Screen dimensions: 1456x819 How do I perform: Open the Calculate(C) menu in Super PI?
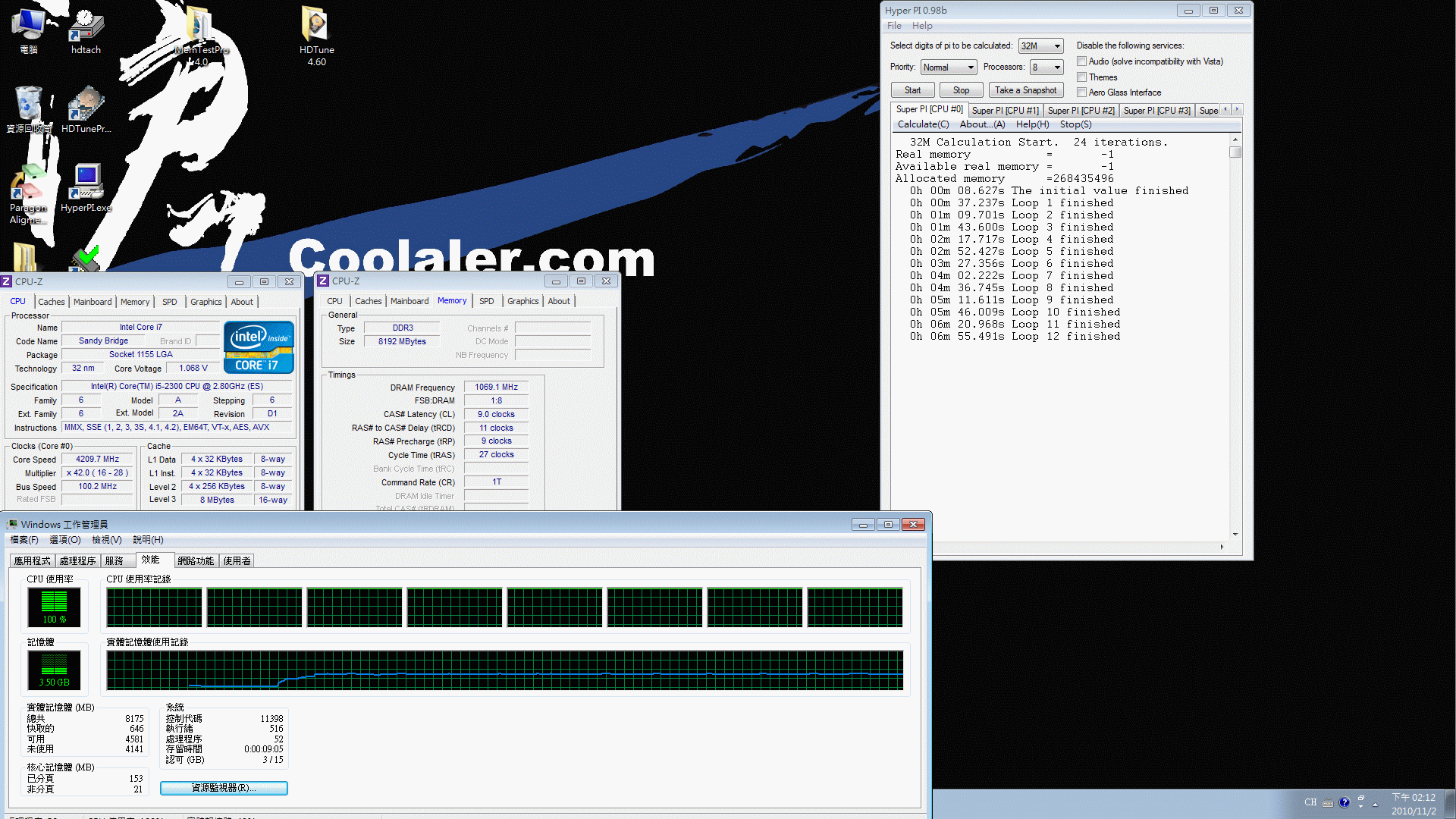pos(923,124)
